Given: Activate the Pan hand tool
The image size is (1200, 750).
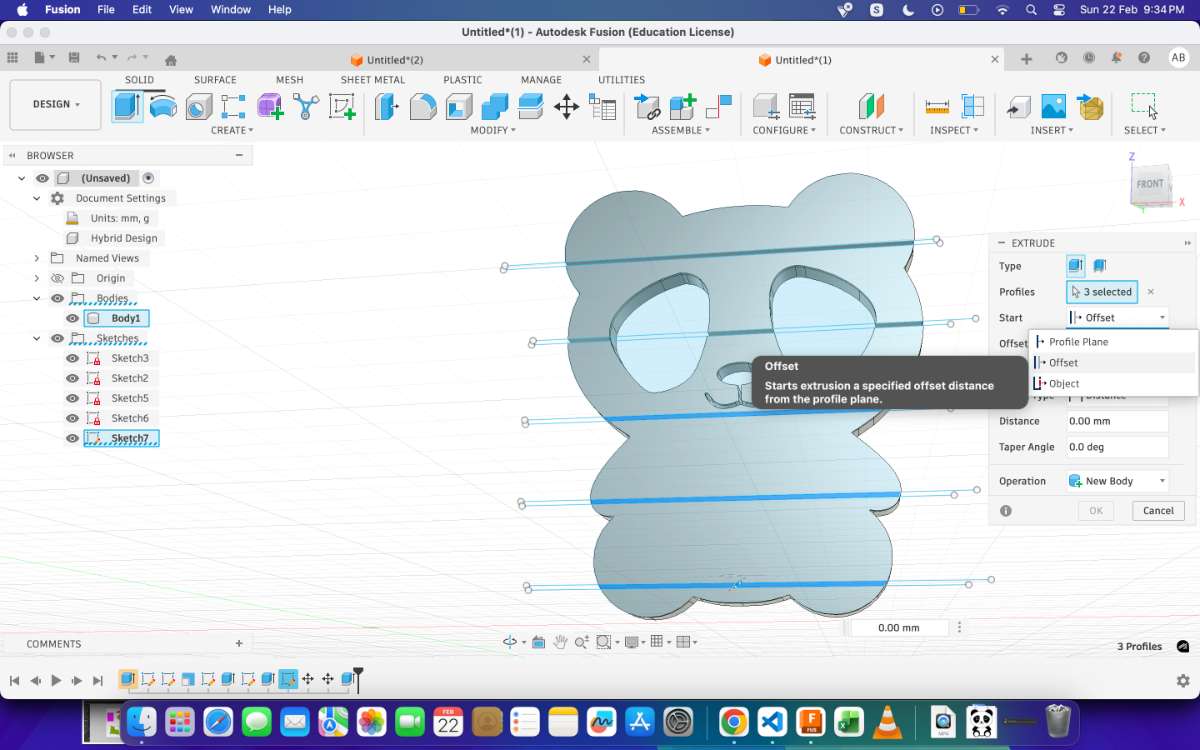Looking at the screenshot, I should (x=560, y=642).
